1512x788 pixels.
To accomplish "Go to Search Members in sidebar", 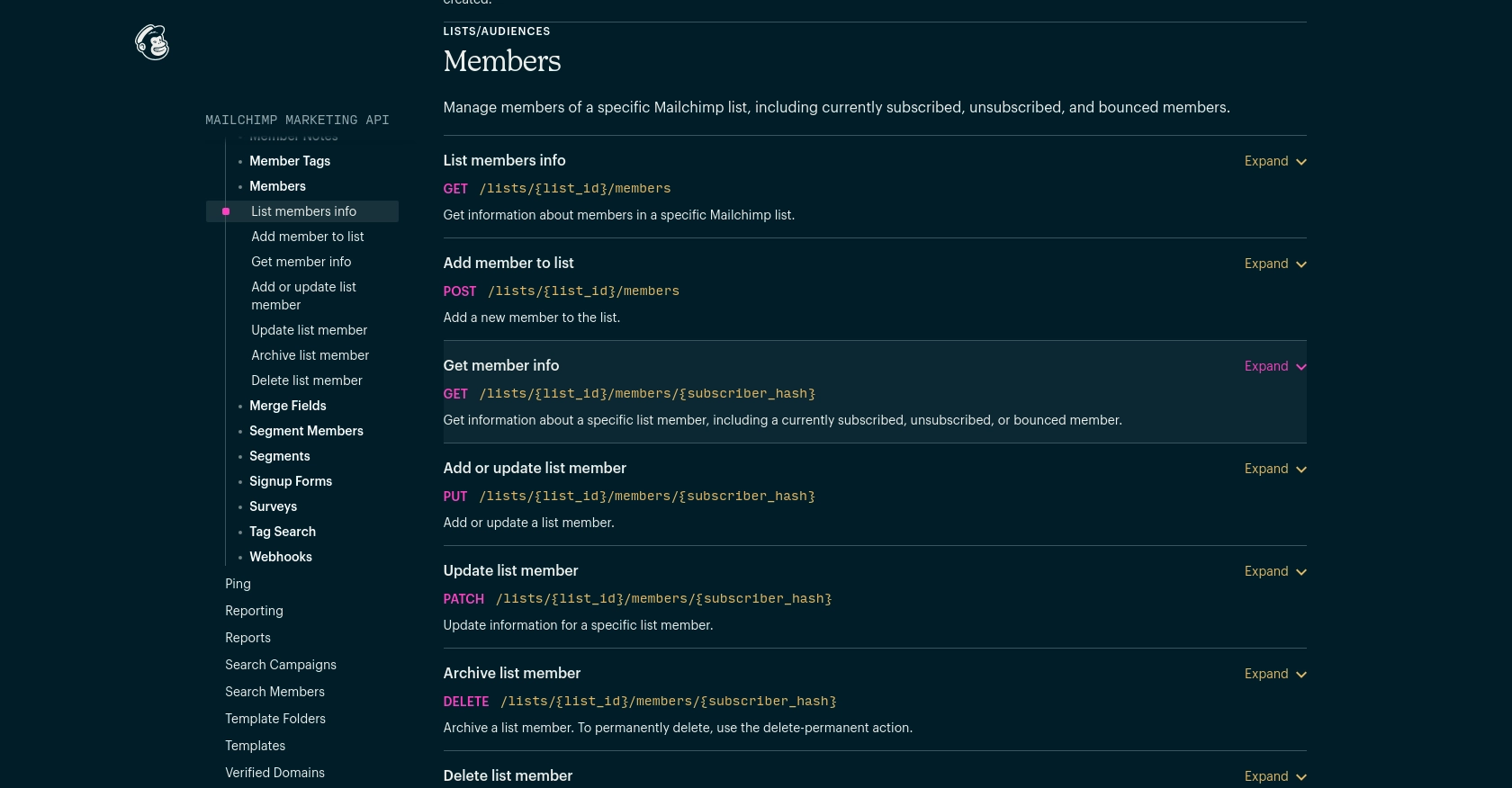I will (274, 692).
